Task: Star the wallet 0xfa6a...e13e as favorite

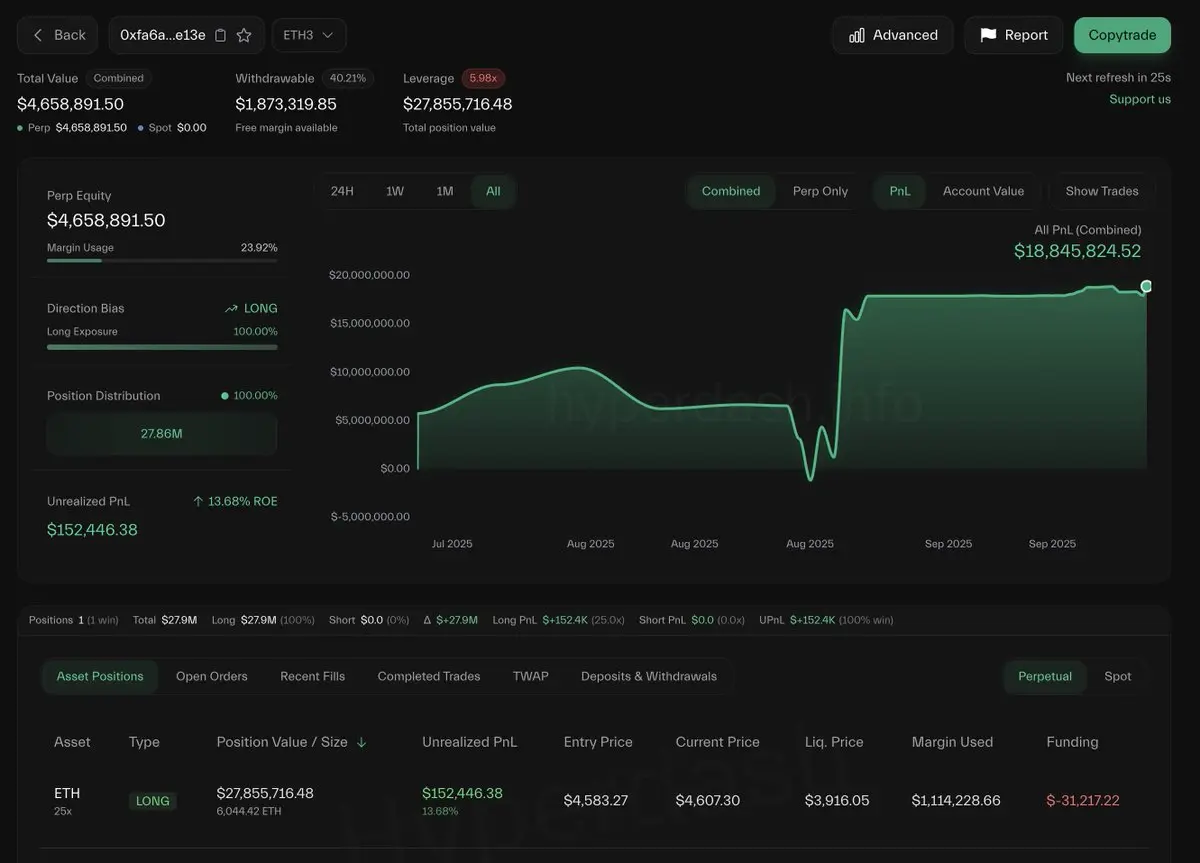Action: tap(244, 35)
